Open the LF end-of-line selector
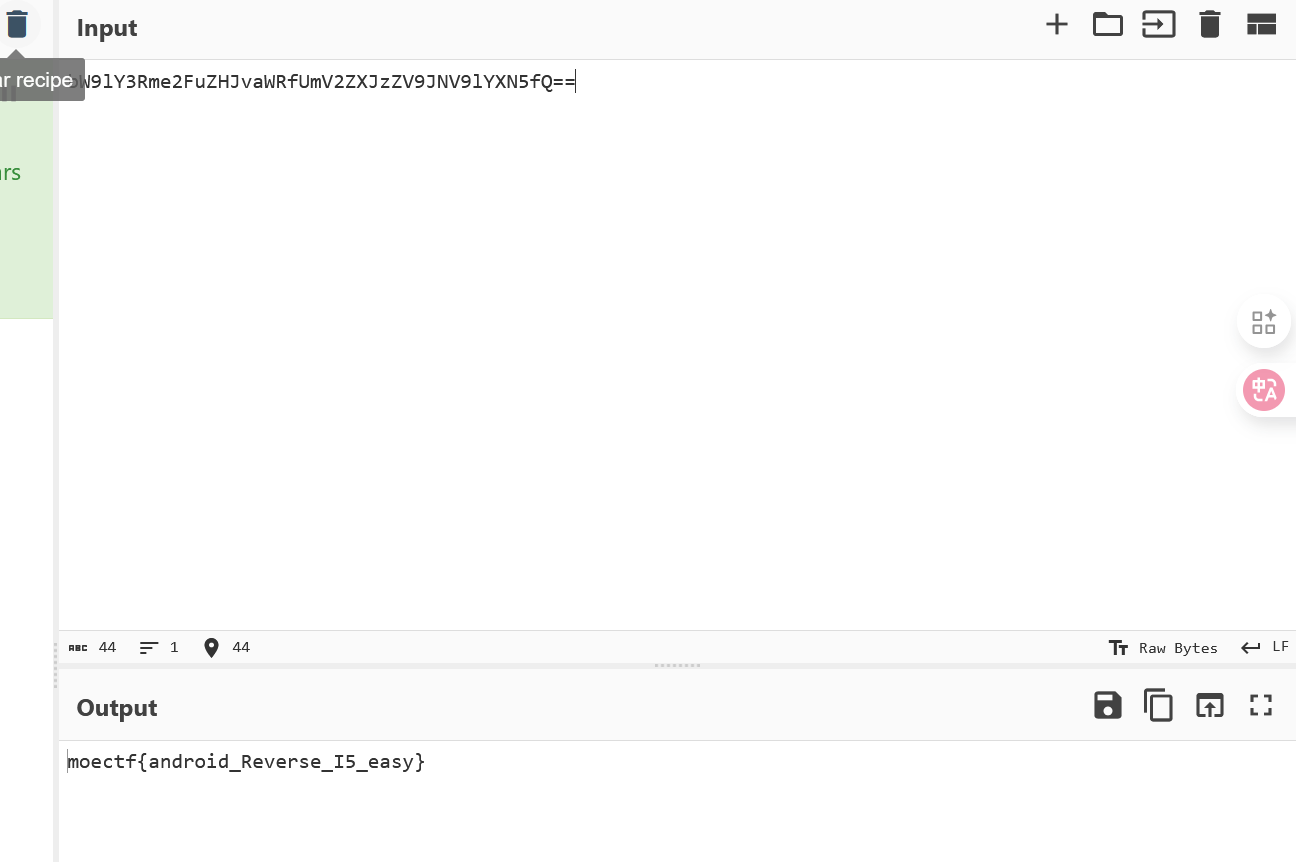1296x862 pixels. [x=1265, y=647]
